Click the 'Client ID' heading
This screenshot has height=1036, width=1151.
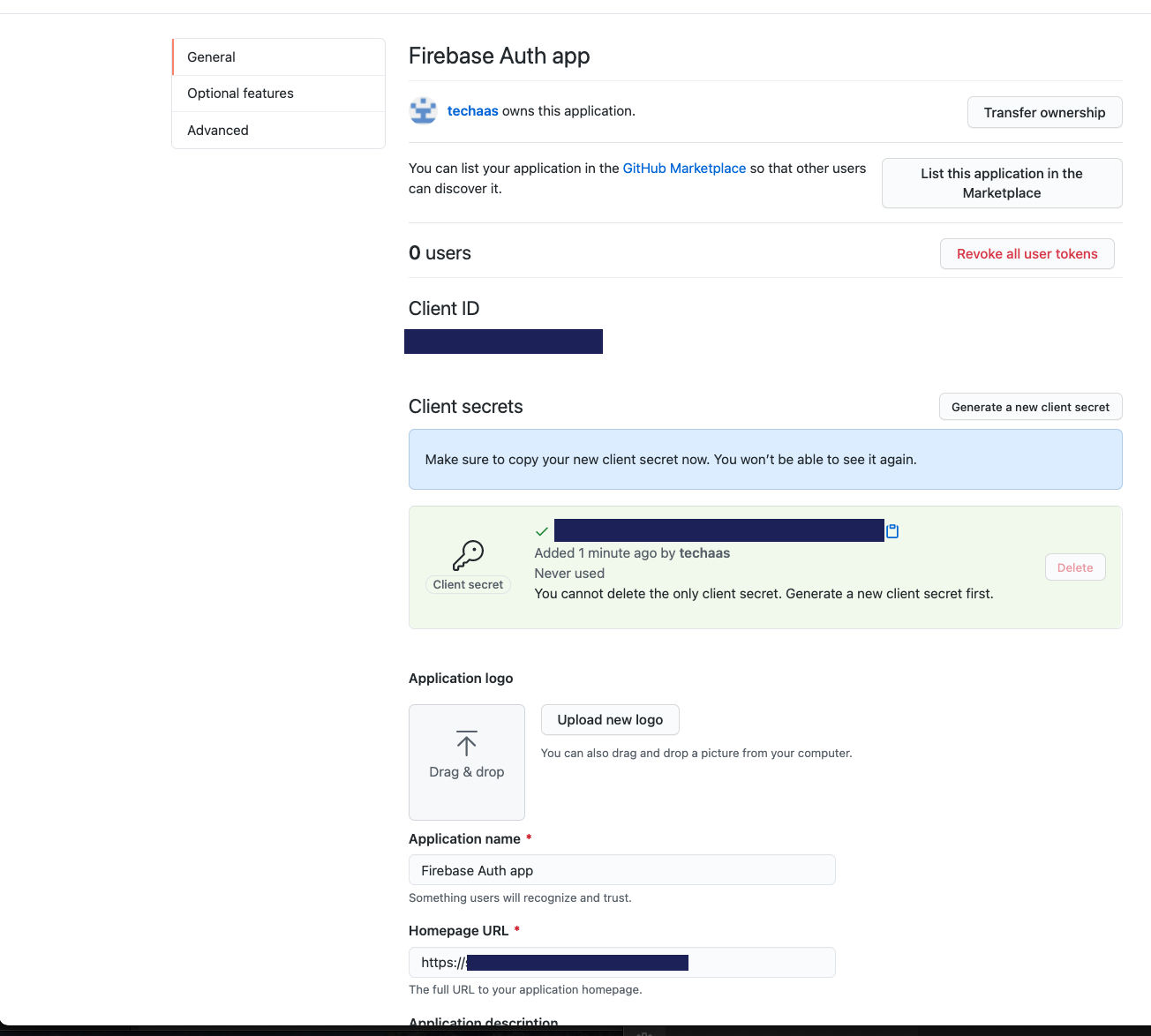point(444,309)
